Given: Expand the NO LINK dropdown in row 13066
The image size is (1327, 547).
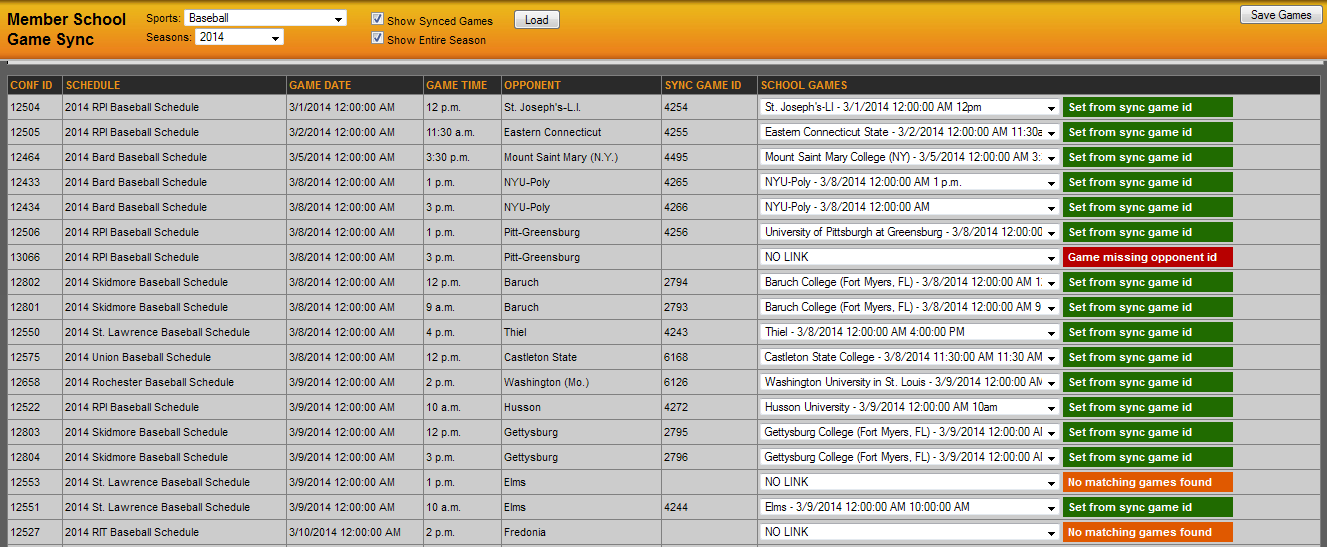Looking at the screenshot, I should tap(909, 257).
